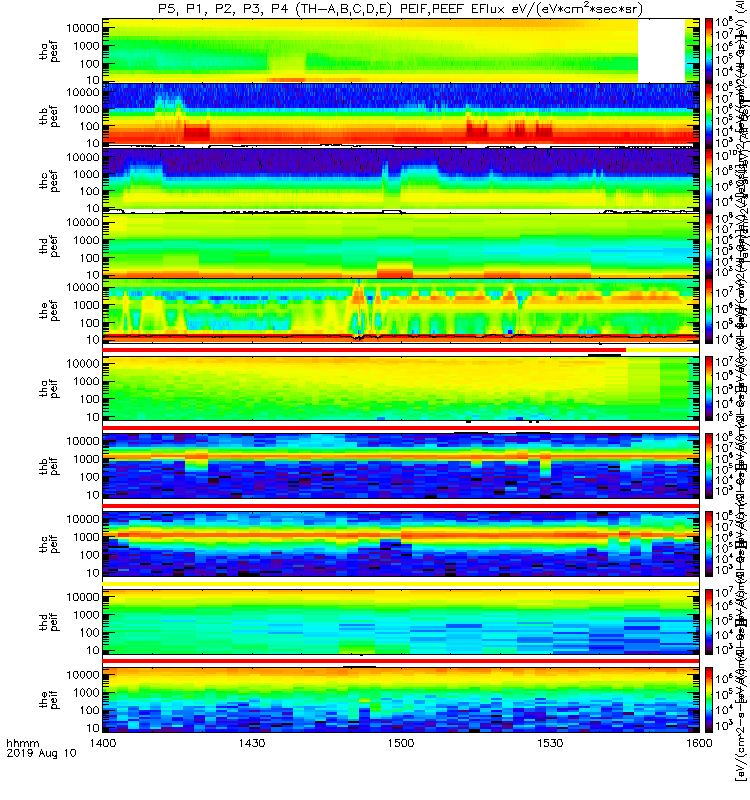Select the 'thc peef' panel label

49,181
